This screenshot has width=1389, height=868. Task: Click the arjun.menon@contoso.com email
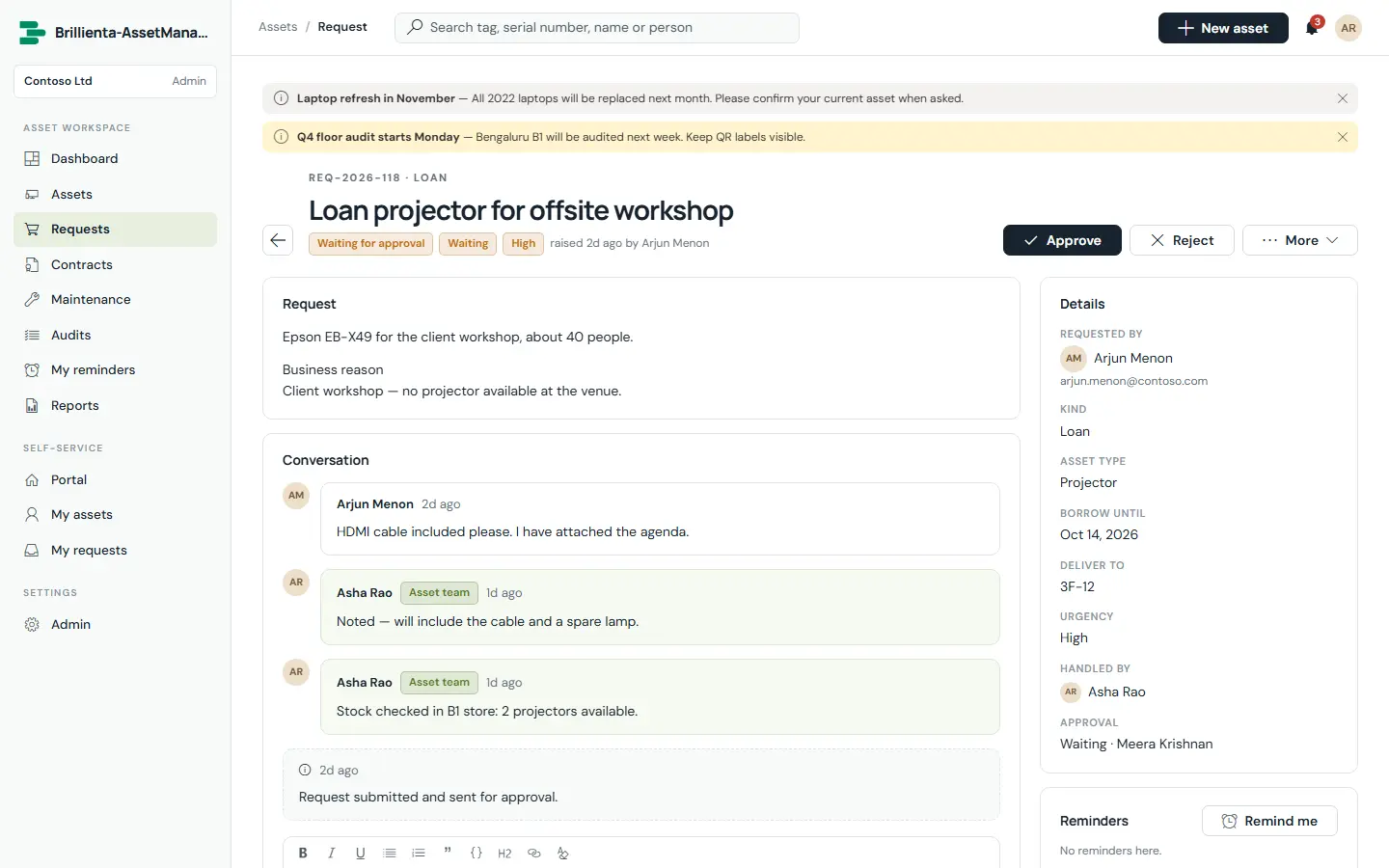(1133, 381)
